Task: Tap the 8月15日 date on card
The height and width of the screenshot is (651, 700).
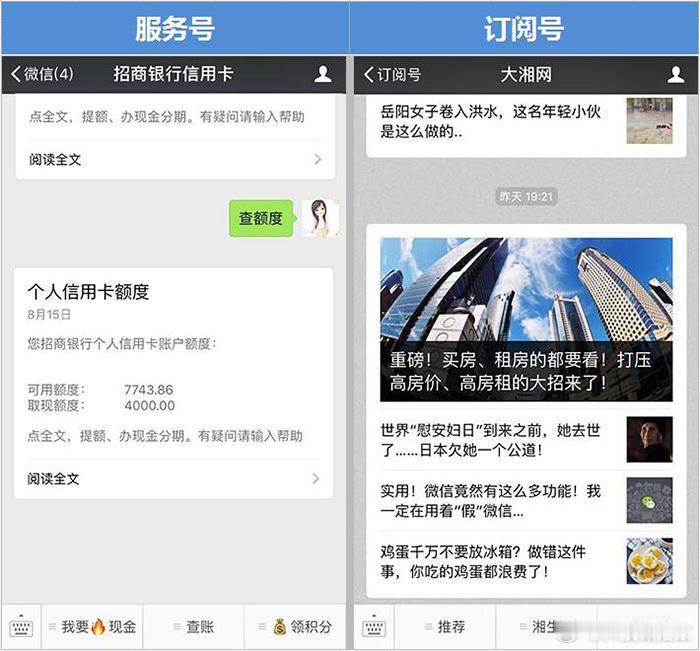Action: pos(49,314)
